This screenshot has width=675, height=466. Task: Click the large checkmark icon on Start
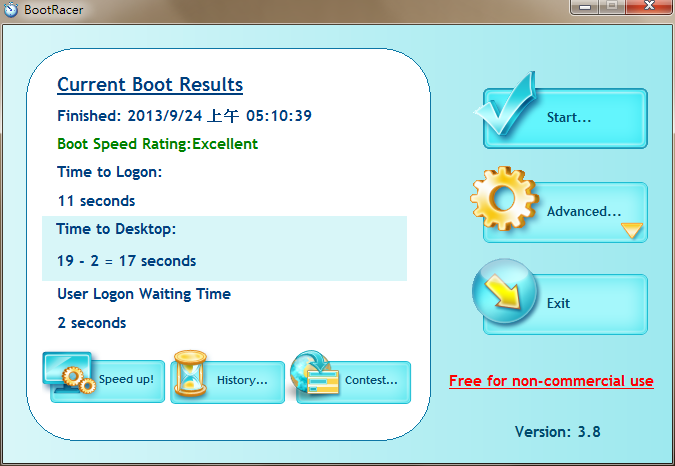(505, 104)
